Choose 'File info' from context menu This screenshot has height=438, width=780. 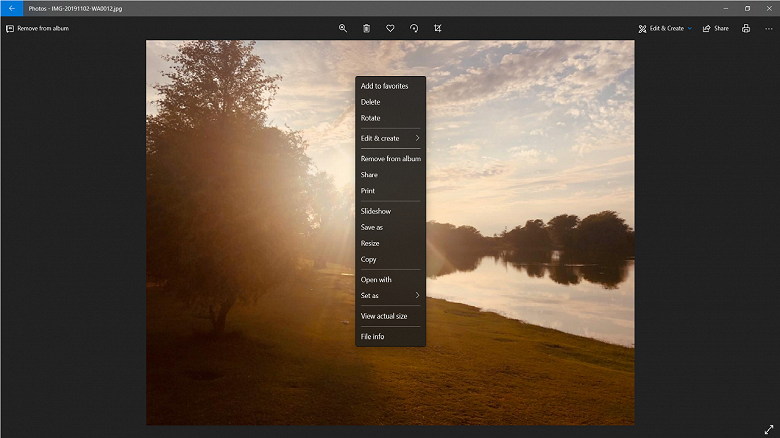(372, 337)
